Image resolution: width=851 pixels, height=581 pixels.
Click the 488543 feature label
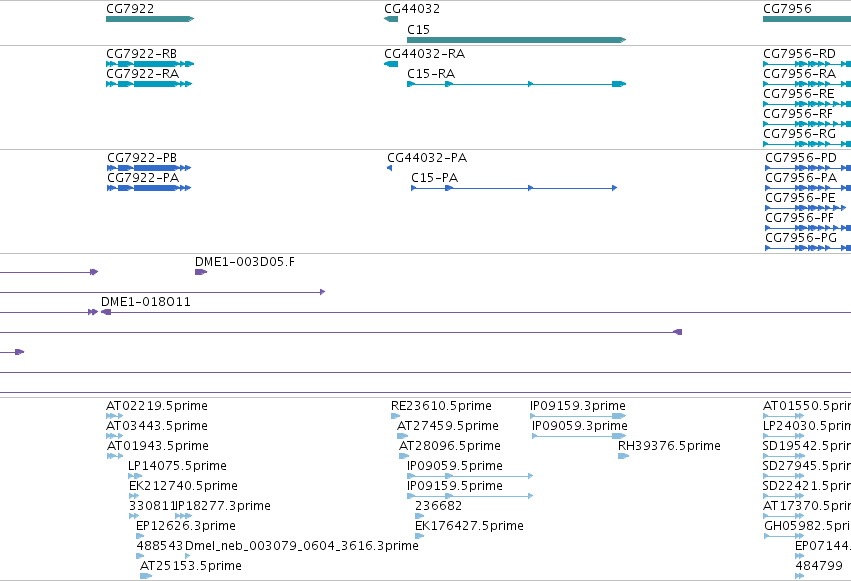[160, 546]
